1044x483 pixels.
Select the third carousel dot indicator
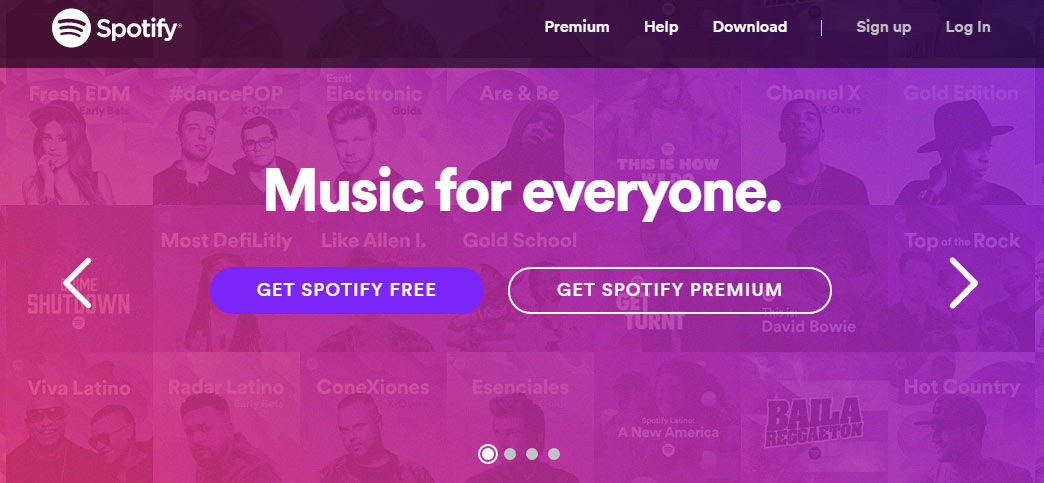[x=532, y=454]
